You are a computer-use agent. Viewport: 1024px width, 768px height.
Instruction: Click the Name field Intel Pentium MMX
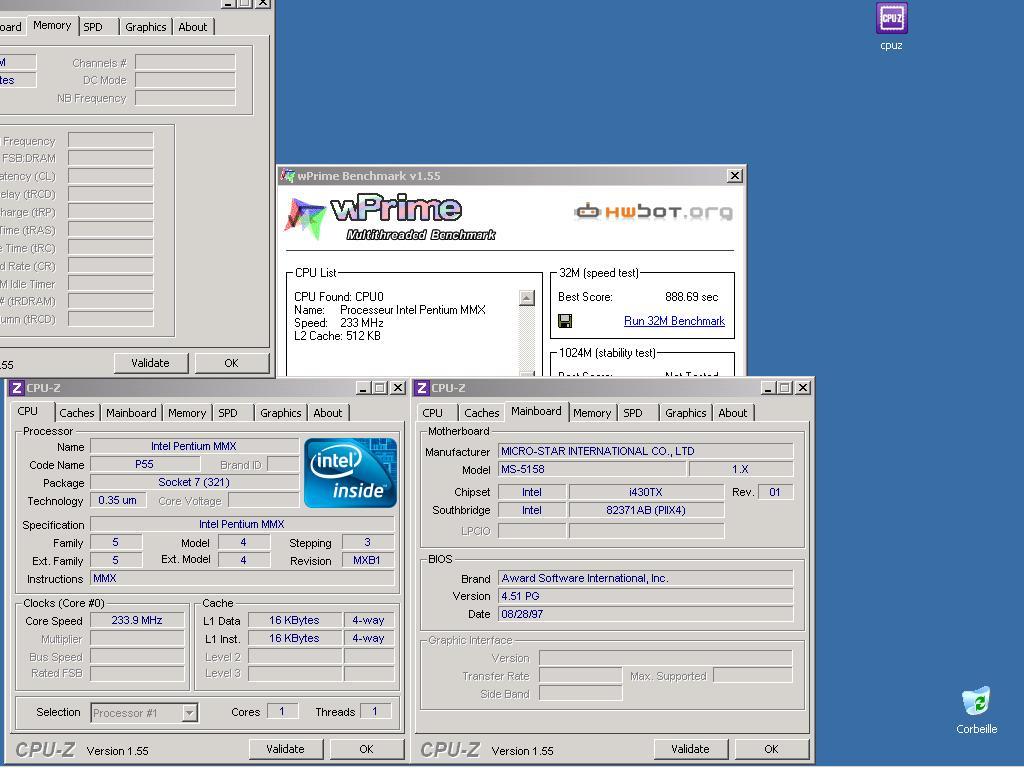pos(194,446)
